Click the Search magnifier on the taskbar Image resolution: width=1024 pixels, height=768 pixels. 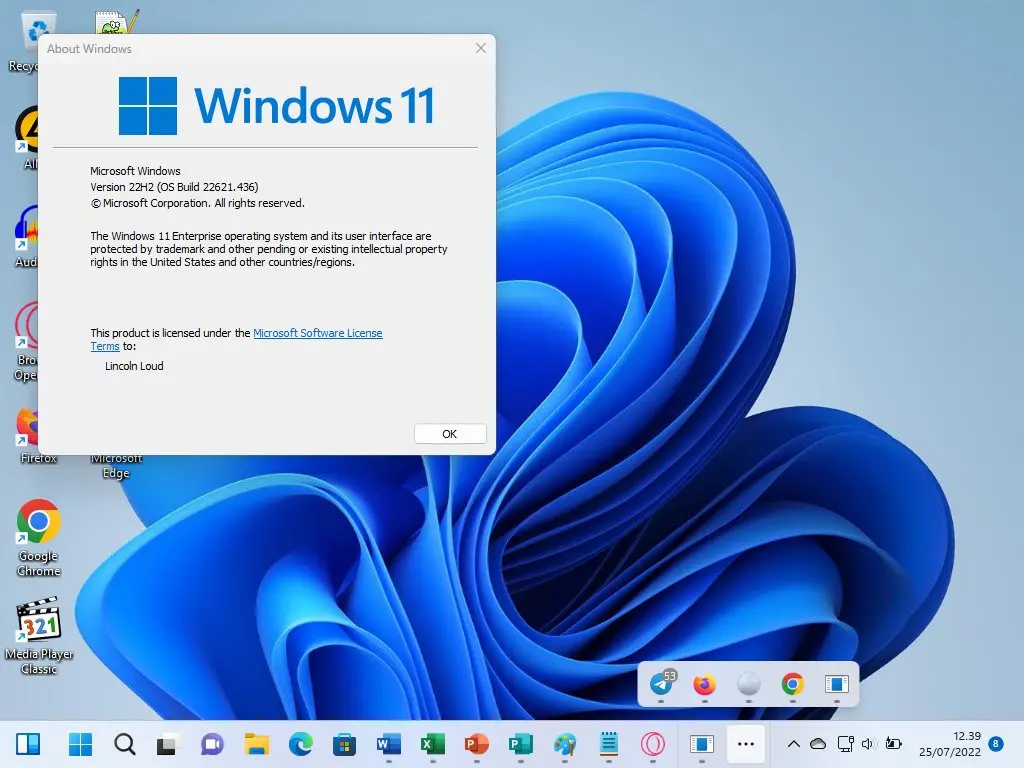[x=124, y=744]
